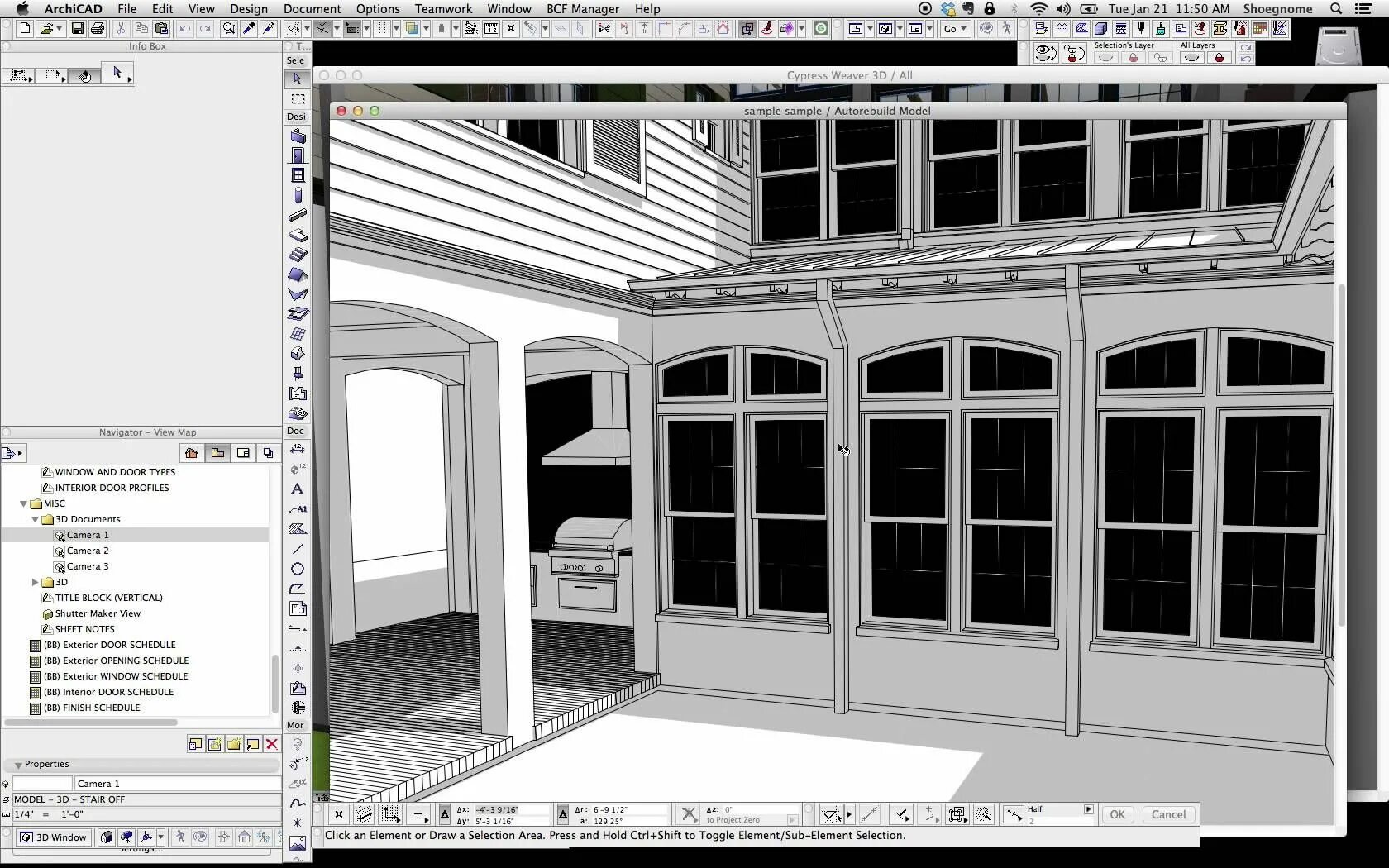Click the Cancel button
Viewport: 1389px width, 868px height.
pos(1167,814)
